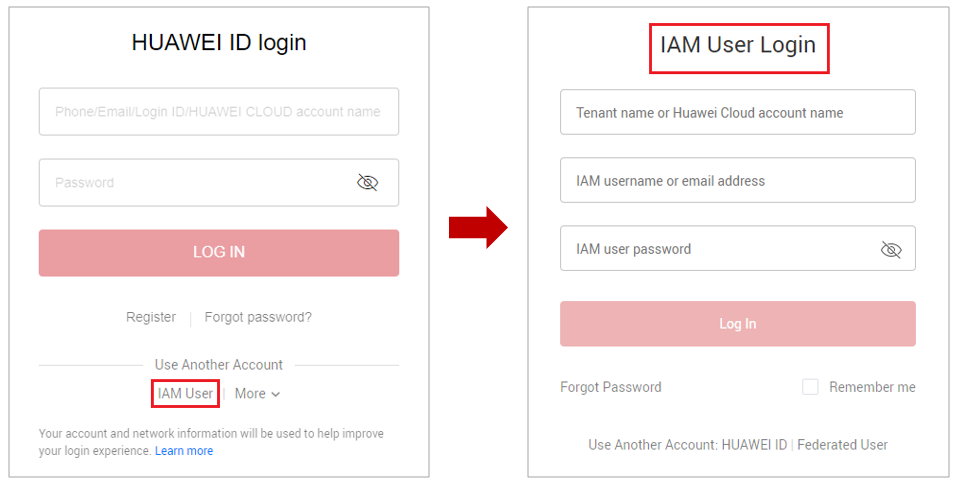The image size is (959, 487).
Task: Switch back to HUAWEI ID account login
Action: coord(754,445)
